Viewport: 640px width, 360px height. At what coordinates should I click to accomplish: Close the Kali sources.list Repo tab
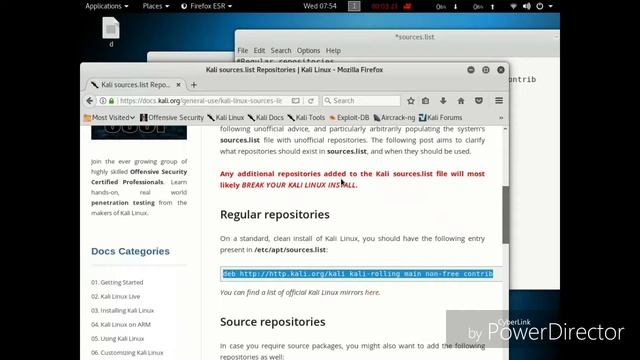(x=178, y=85)
